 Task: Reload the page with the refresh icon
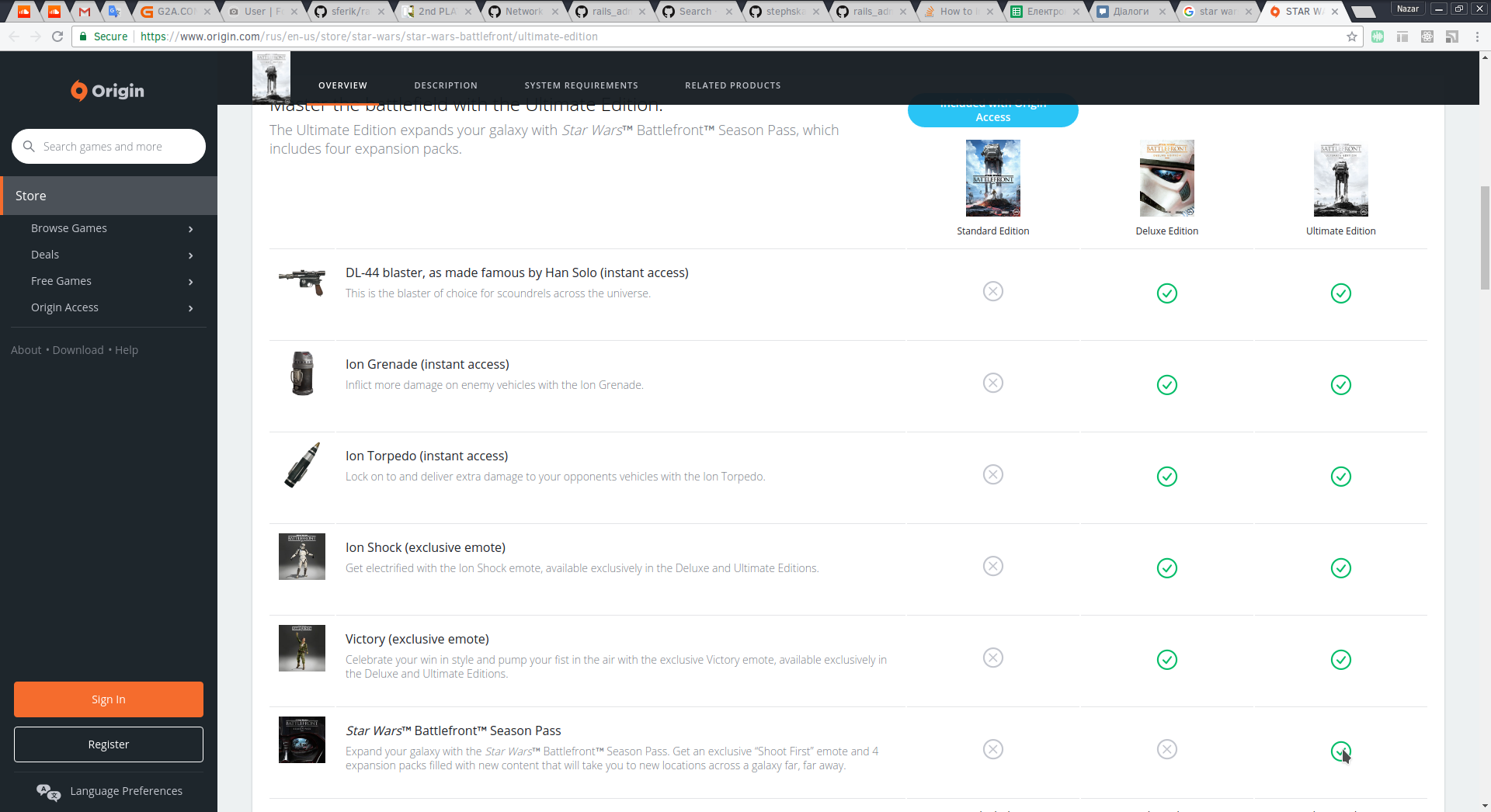click(x=57, y=36)
